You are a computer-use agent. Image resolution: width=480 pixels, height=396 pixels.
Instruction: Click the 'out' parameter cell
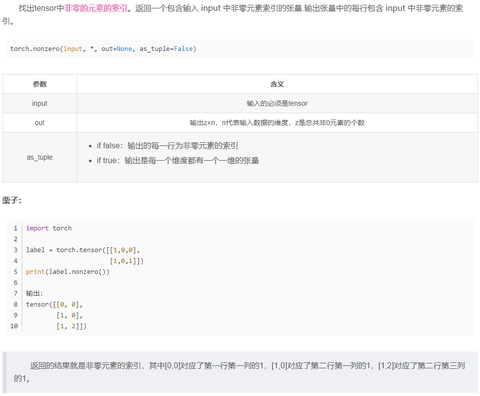[40, 123]
